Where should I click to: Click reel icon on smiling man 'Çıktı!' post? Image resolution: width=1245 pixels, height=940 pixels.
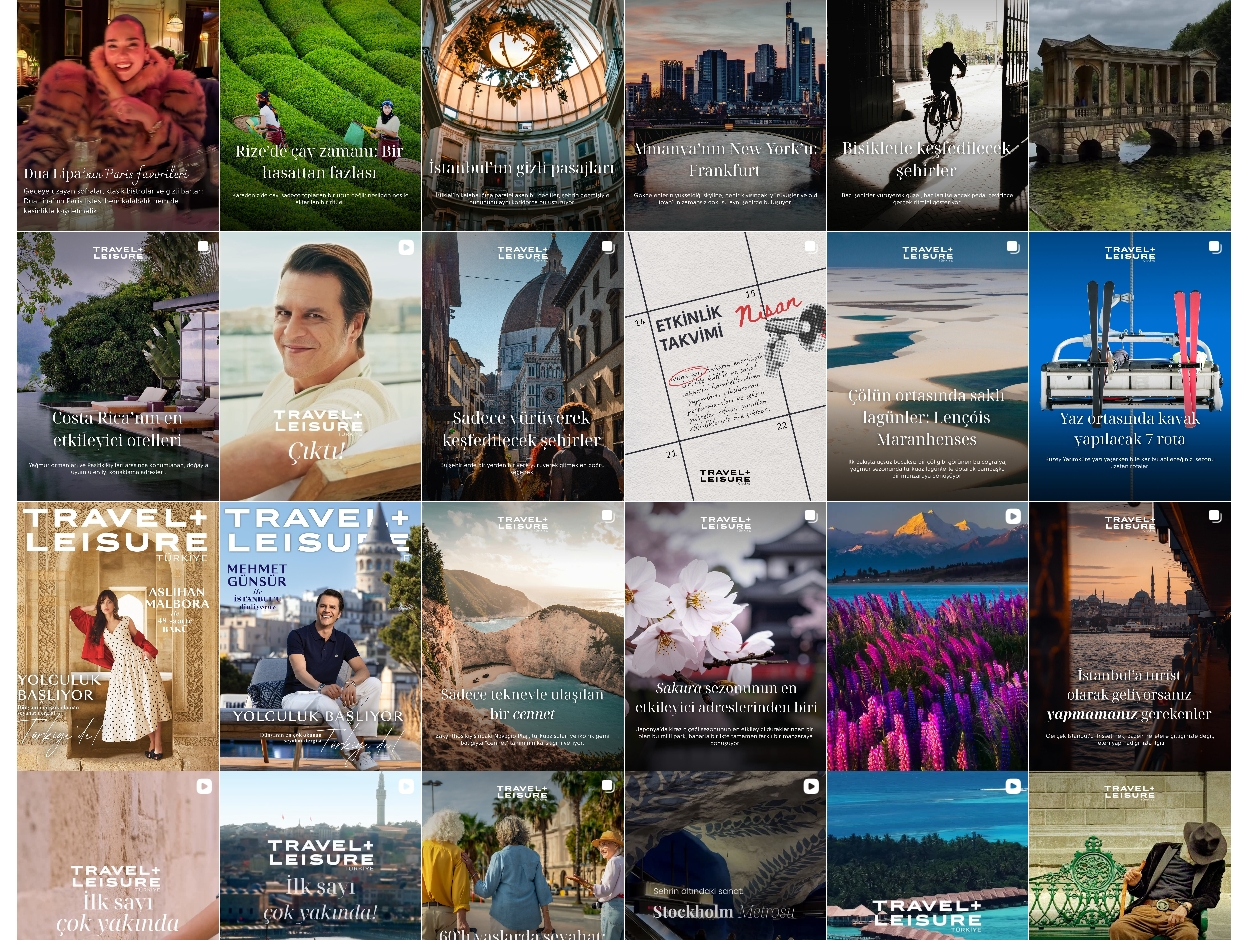pyautogui.click(x=406, y=247)
